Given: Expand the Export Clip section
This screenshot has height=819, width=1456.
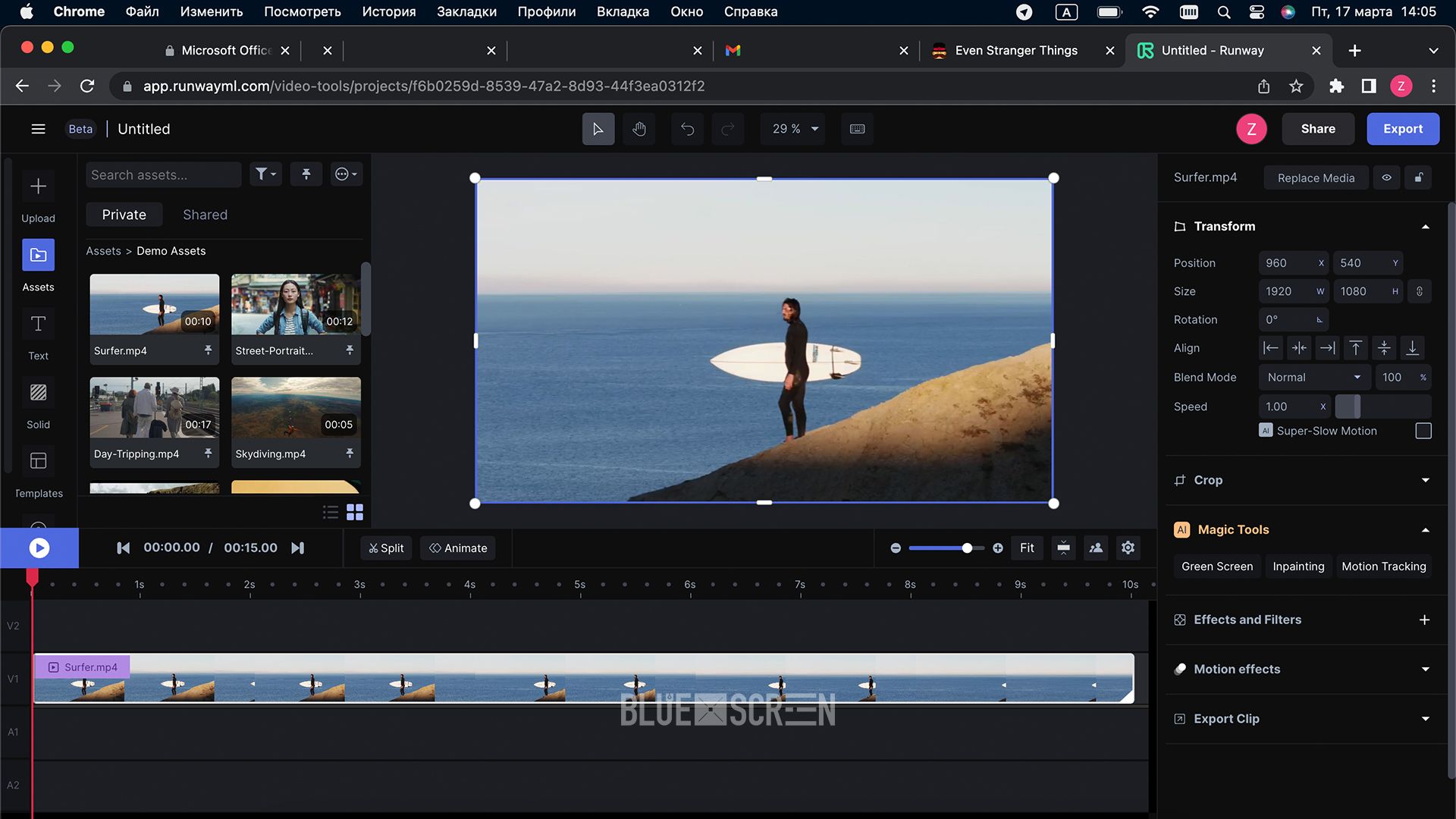Looking at the screenshot, I should coord(1425,719).
